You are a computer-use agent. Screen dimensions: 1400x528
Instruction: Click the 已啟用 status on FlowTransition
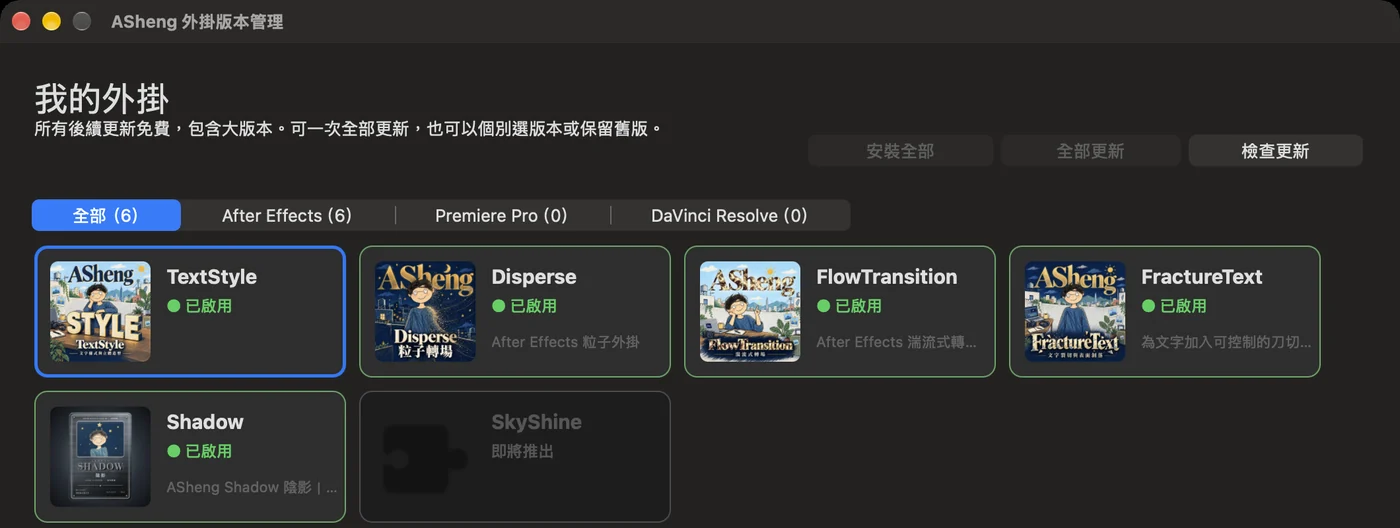tap(859, 306)
